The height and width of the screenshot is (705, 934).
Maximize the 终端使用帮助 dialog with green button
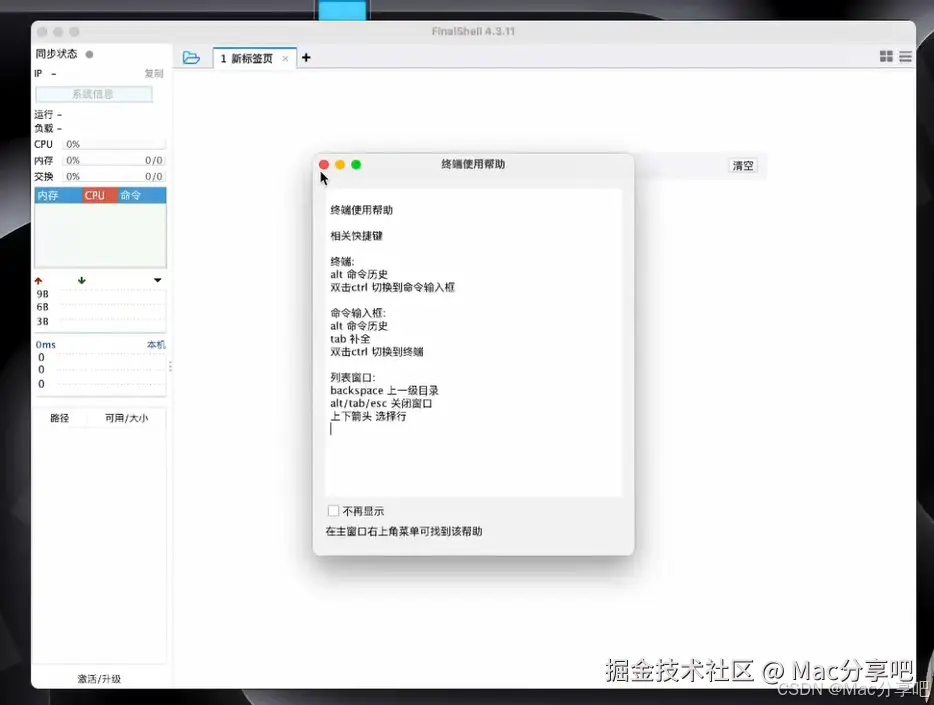(x=356, y=165)
